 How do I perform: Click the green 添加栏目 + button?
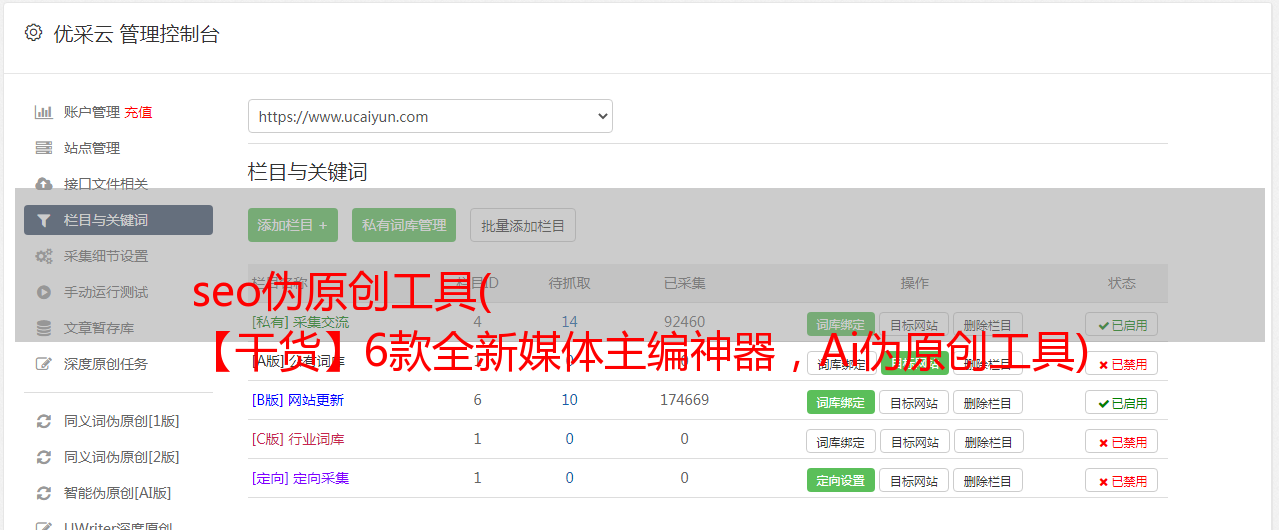click(x=293, y=225)
